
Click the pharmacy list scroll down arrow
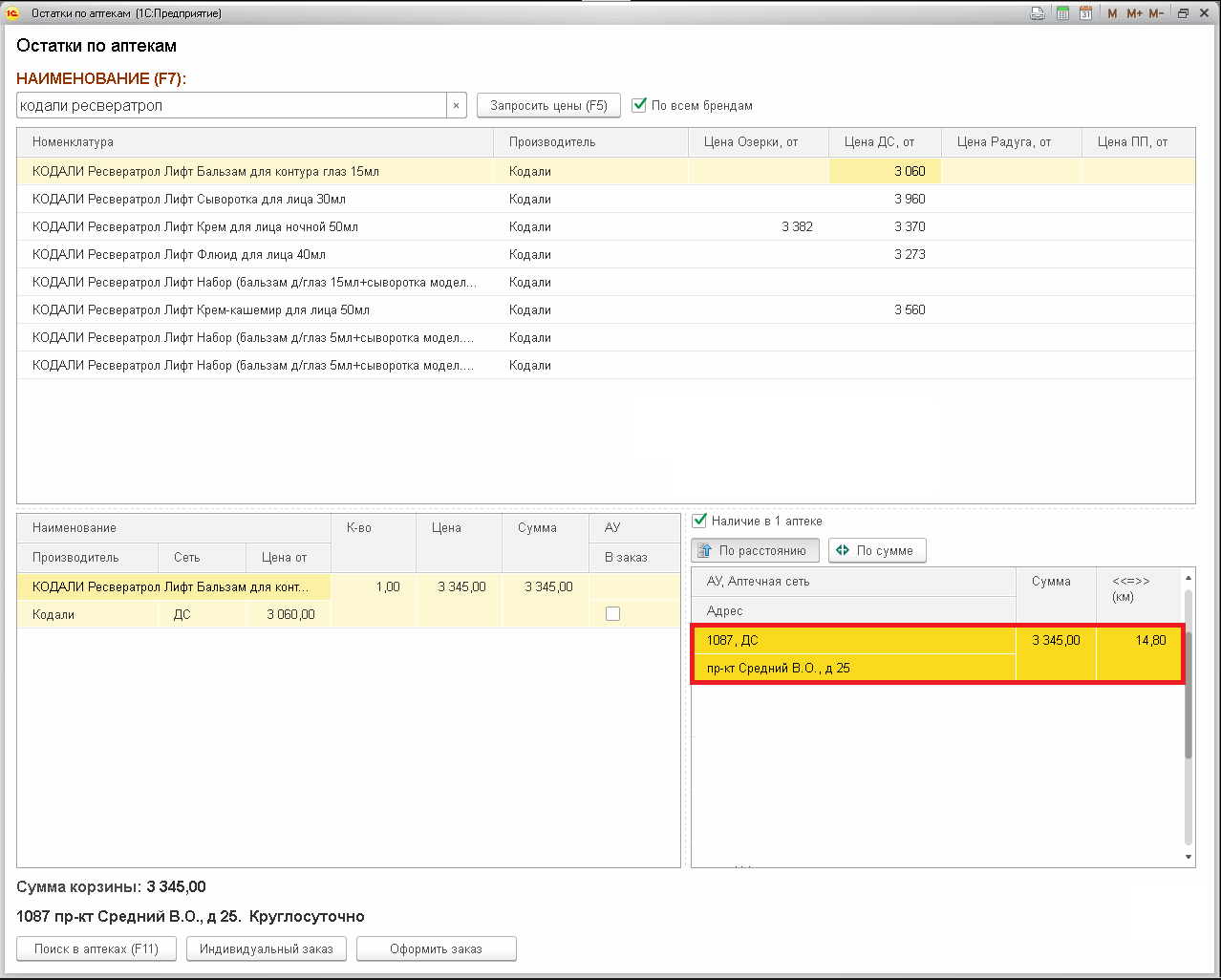coord(1189,857)
